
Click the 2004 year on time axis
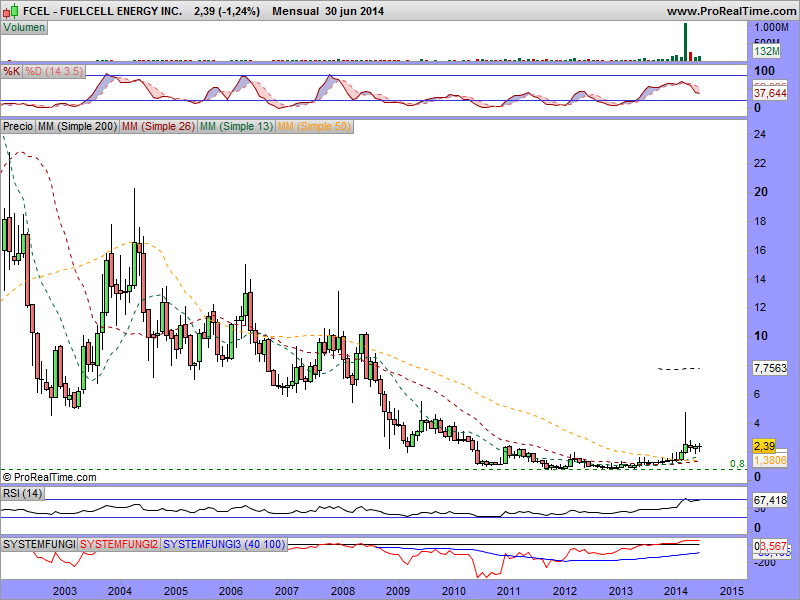(120, 591)
